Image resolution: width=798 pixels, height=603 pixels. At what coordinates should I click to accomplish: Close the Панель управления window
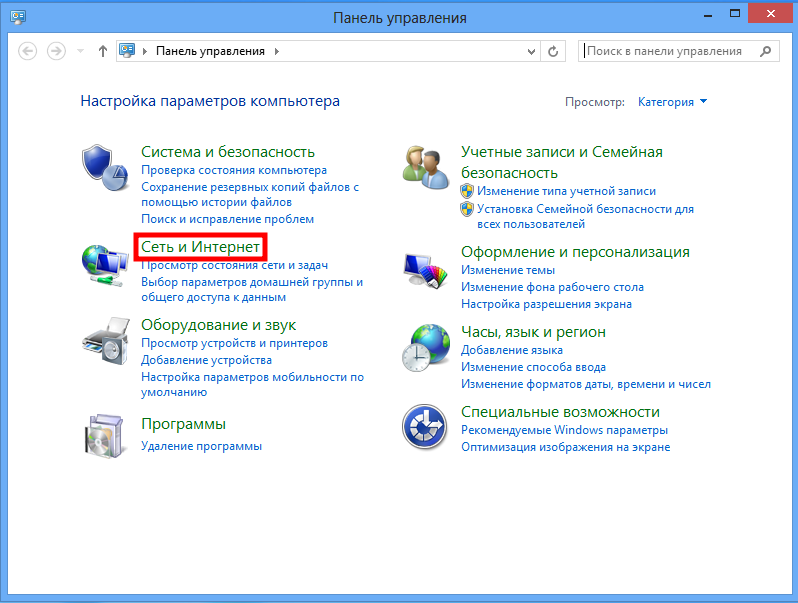click(x=771, y=14)
